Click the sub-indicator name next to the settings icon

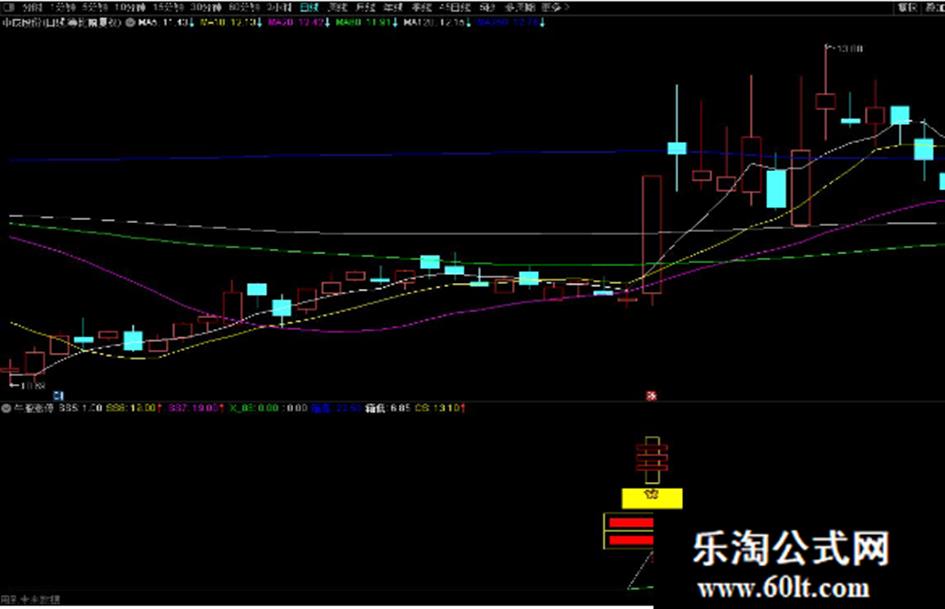pos(34,408)
